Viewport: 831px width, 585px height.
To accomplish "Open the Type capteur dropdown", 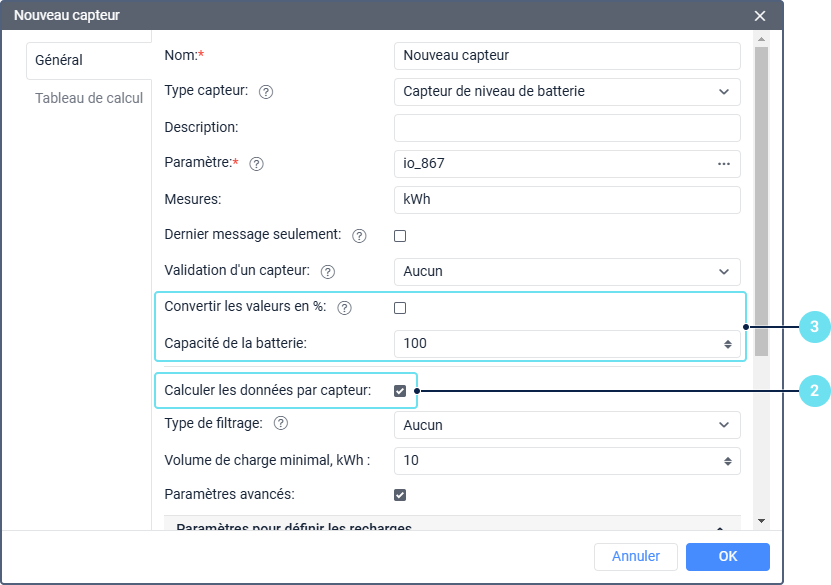I will click(567, 92).
